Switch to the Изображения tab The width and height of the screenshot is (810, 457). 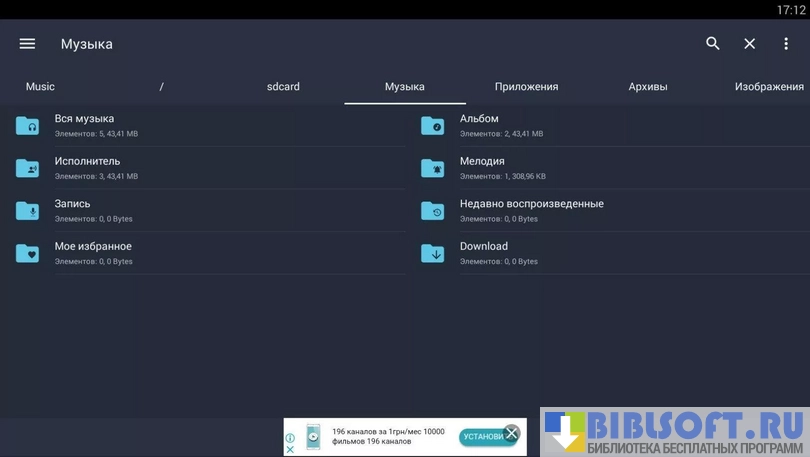(x=769, y=87)
